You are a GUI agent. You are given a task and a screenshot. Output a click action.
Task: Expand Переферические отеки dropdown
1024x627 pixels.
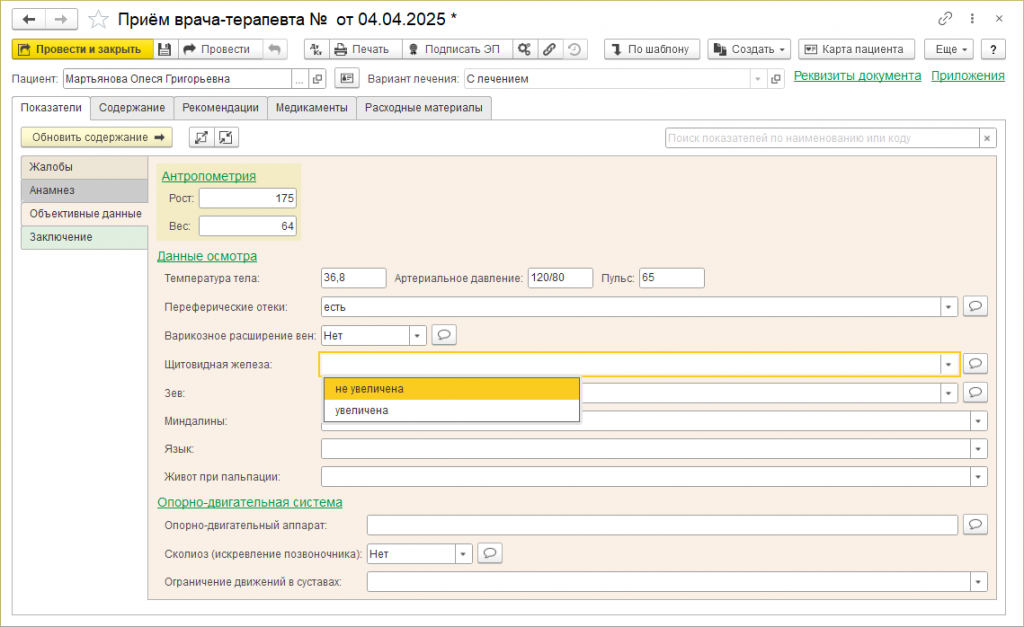click(x=948, y=306)
